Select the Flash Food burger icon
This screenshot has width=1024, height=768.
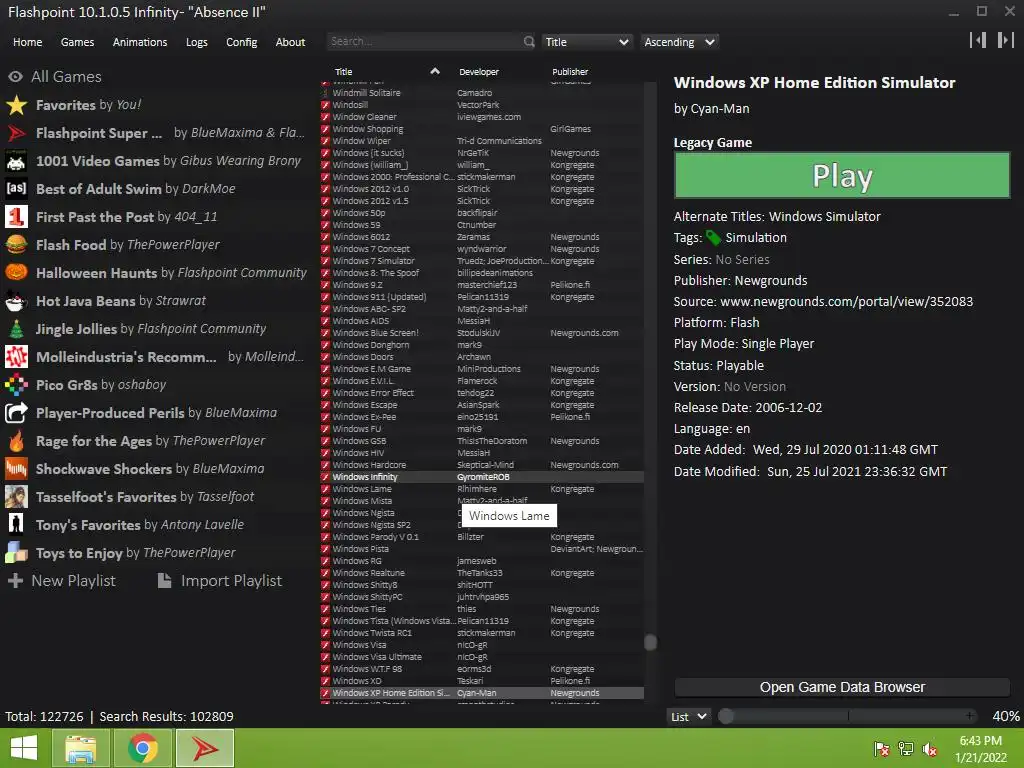pos(16,245)
